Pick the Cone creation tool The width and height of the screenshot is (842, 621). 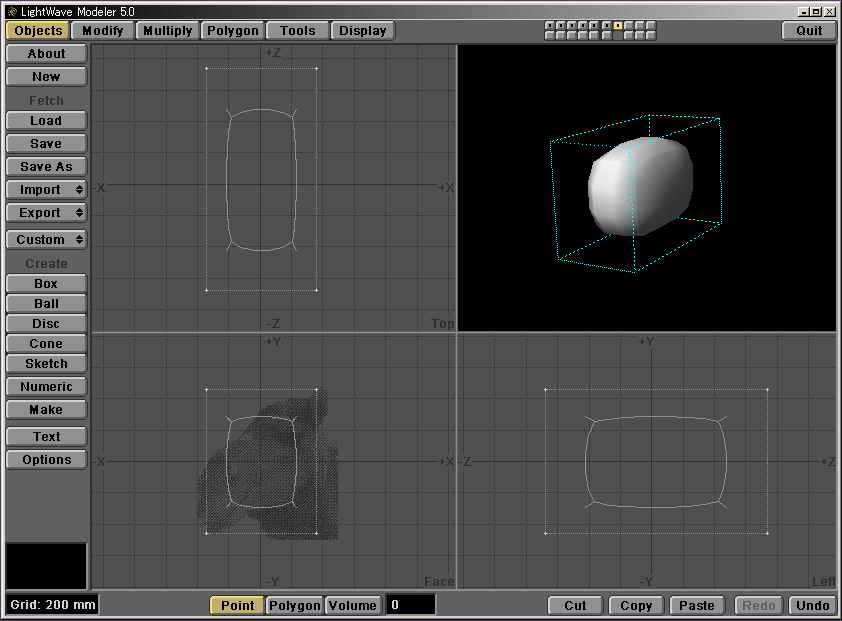46,344
